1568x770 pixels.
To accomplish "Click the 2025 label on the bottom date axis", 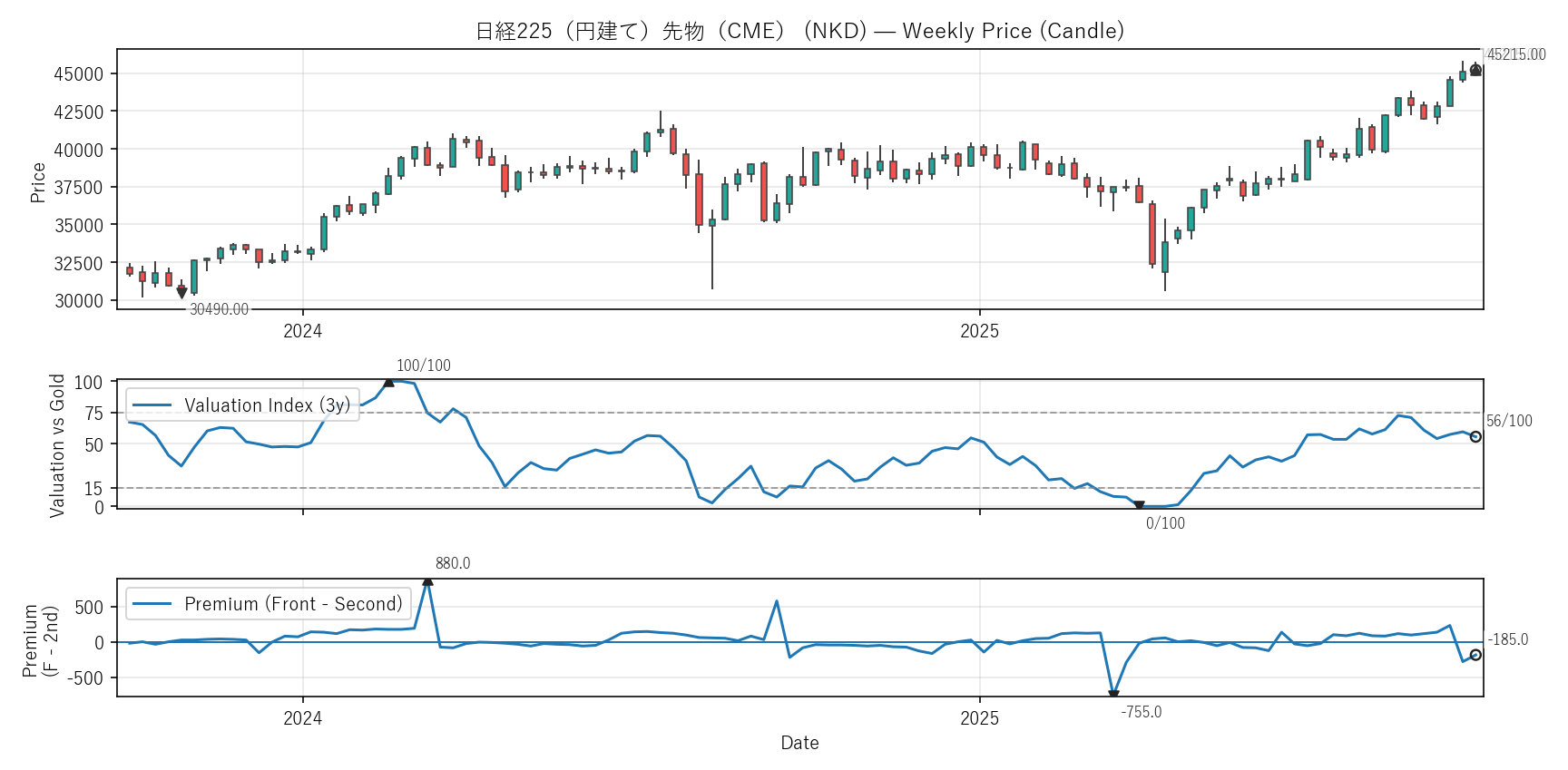I will point(979,718).
